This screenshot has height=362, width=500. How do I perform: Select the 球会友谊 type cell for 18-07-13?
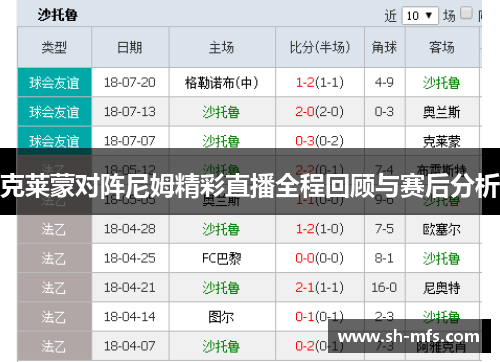pos(54,112)
